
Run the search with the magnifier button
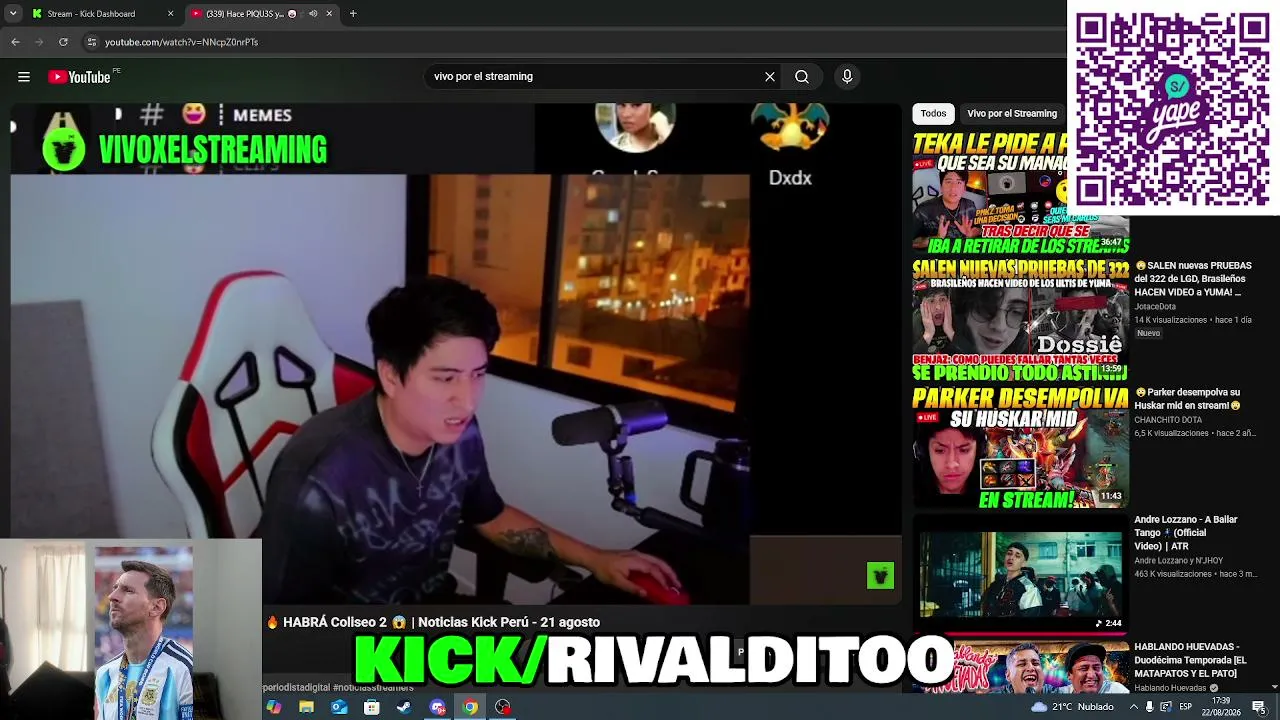pyautogui.click(x=802, y=77)
